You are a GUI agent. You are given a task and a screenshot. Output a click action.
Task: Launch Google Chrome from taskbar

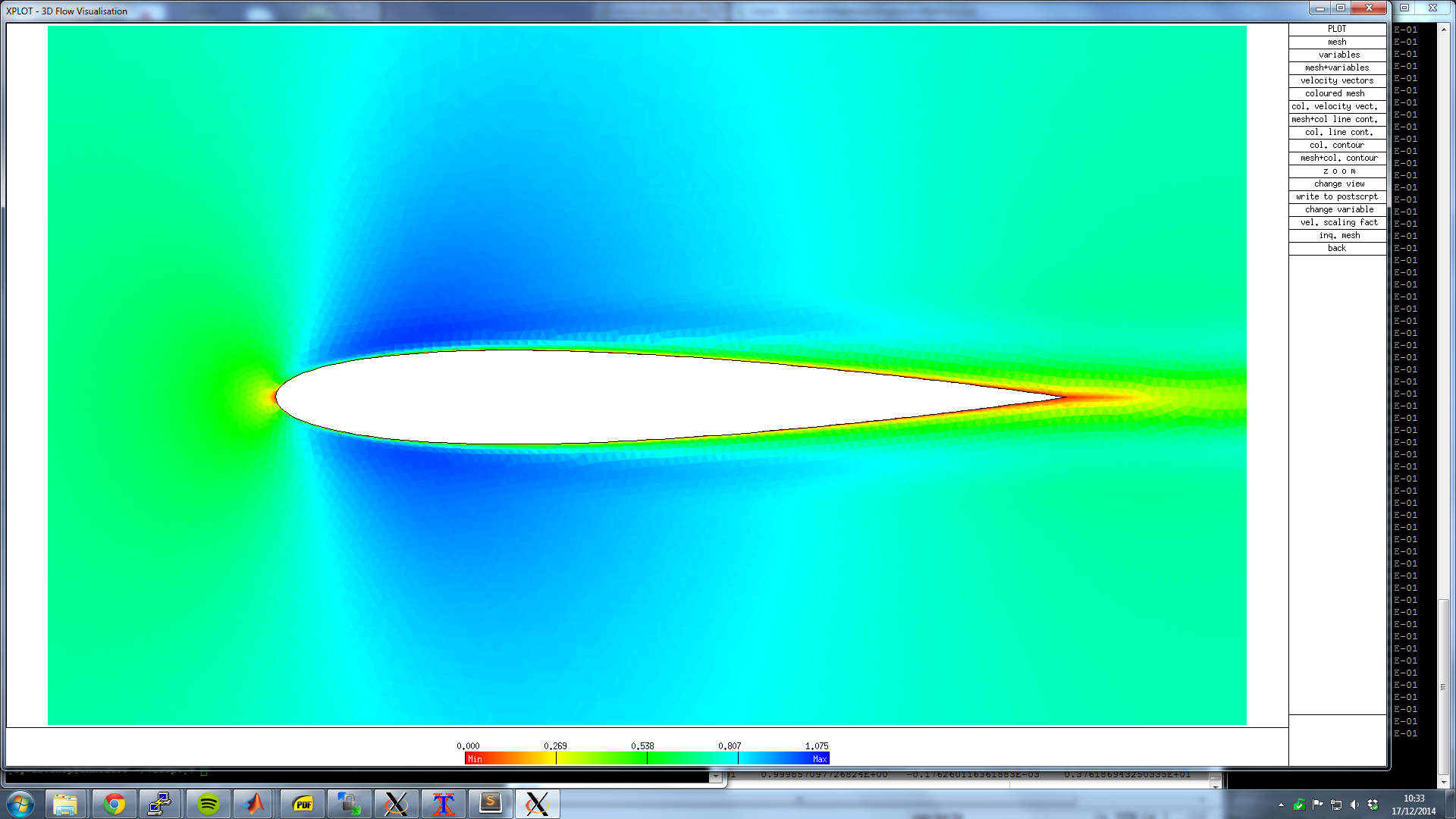tap(115, 804)
